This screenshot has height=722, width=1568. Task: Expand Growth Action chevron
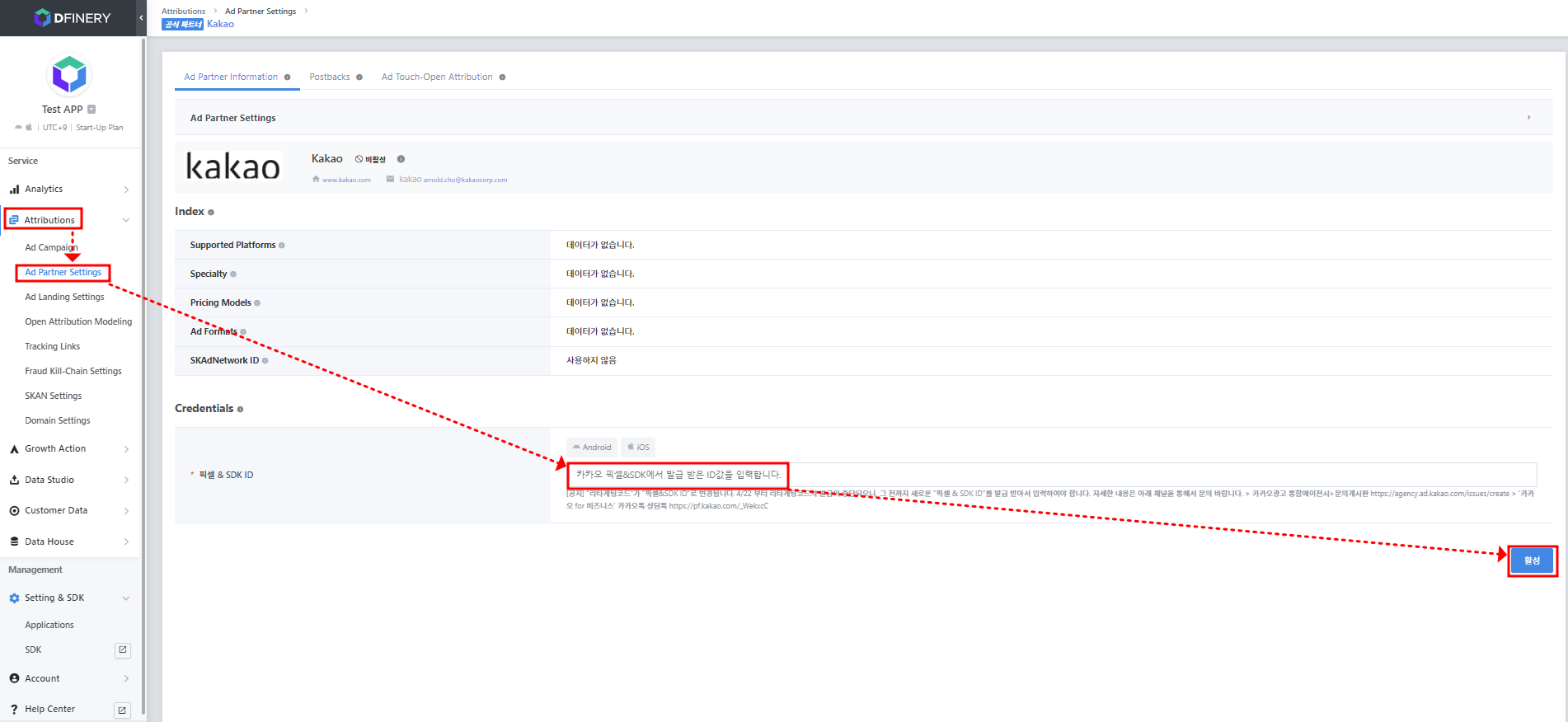click(126, 449)
